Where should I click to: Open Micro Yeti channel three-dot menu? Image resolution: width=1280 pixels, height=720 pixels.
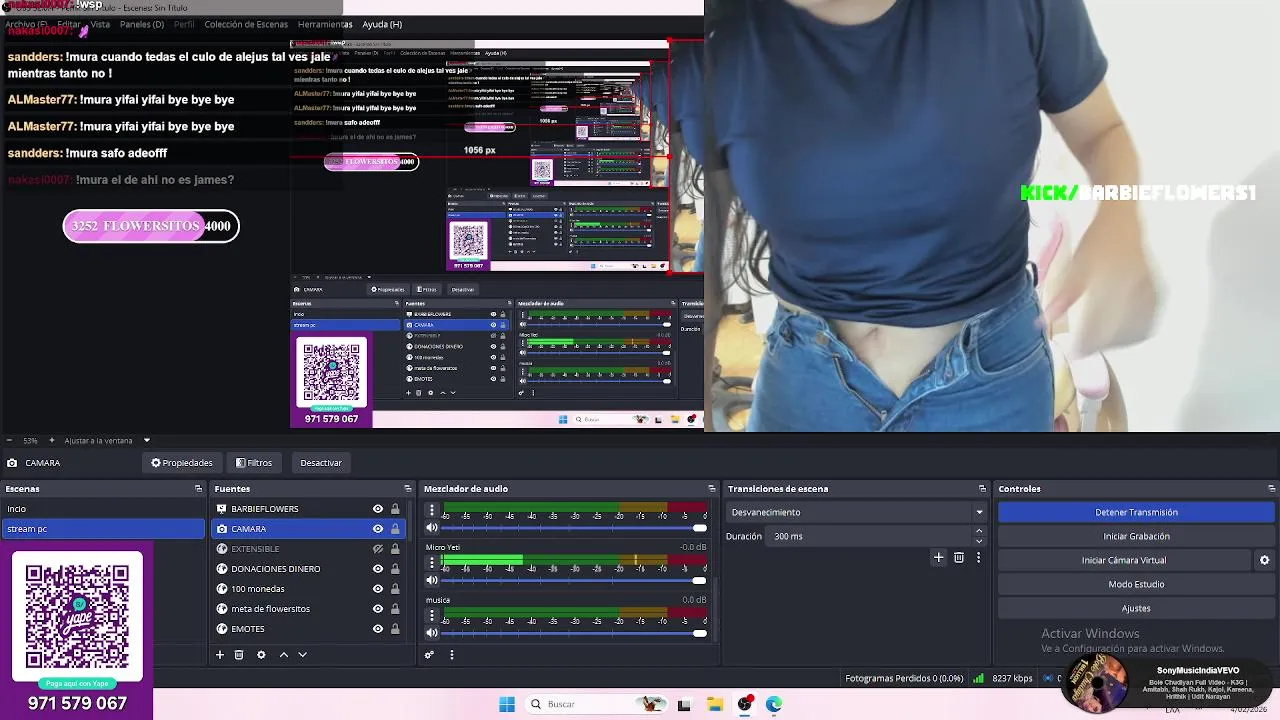[432, 562]
